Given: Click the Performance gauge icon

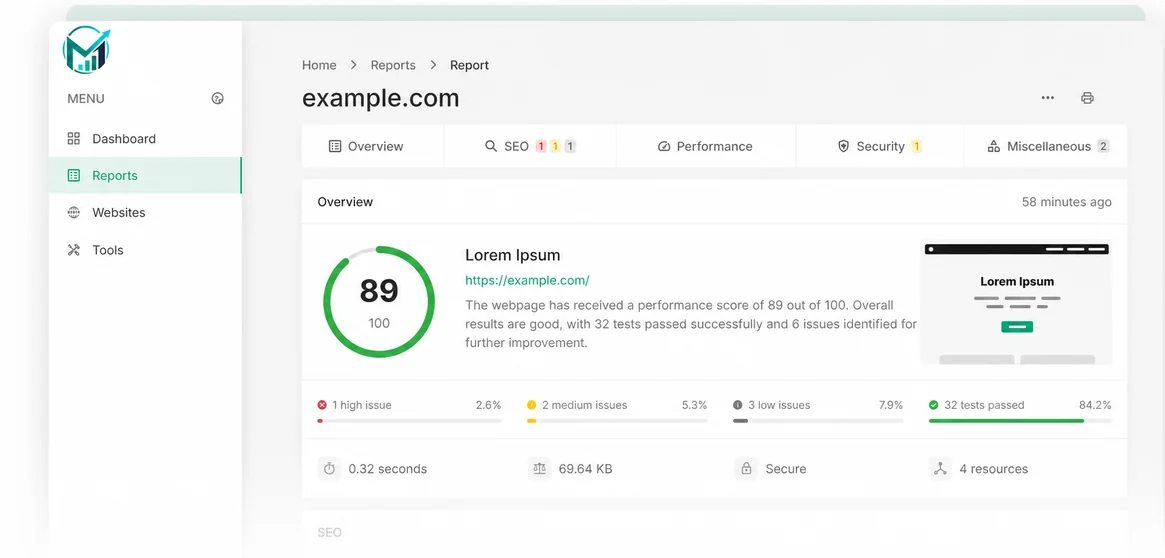Looking at the screenshot, I should coord(664,146).
